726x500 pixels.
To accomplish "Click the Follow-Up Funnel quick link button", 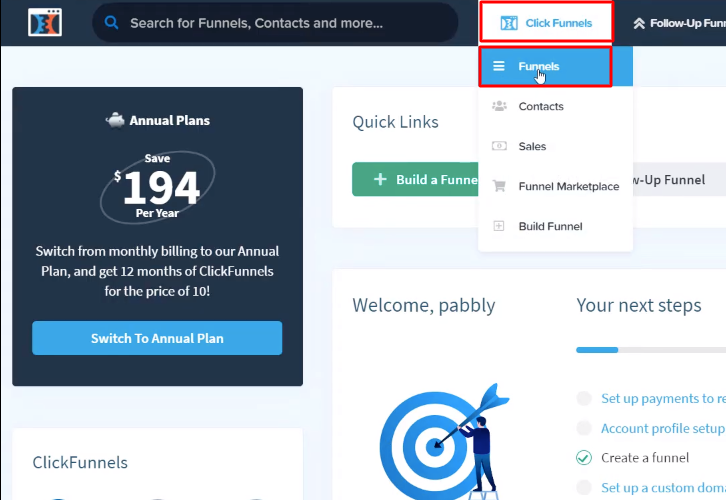I will click(x=679, y=179).
